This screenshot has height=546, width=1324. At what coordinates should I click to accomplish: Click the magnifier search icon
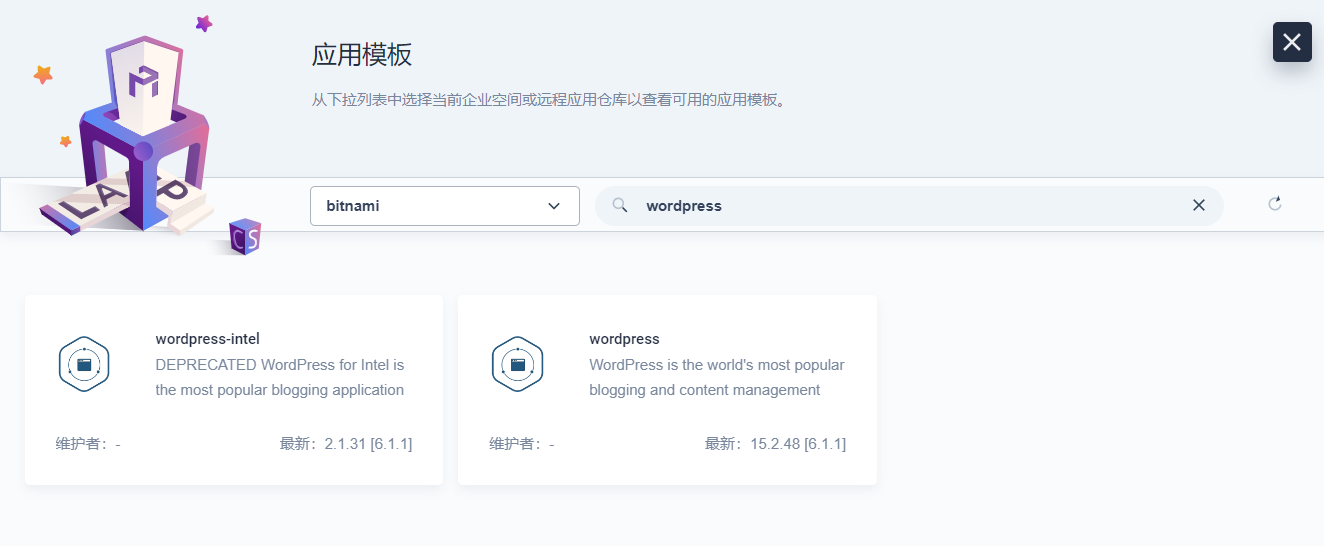(620, 205)
